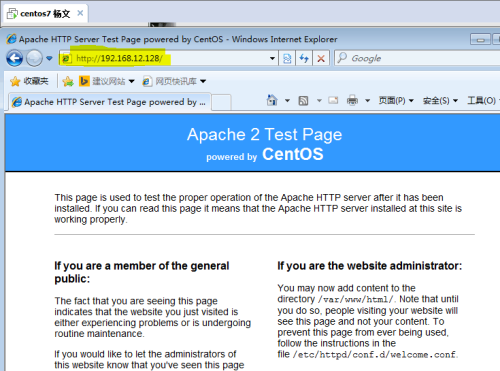Expand the Print options dropdown arrow
The image size is (500, 371).
coord(367,100)
